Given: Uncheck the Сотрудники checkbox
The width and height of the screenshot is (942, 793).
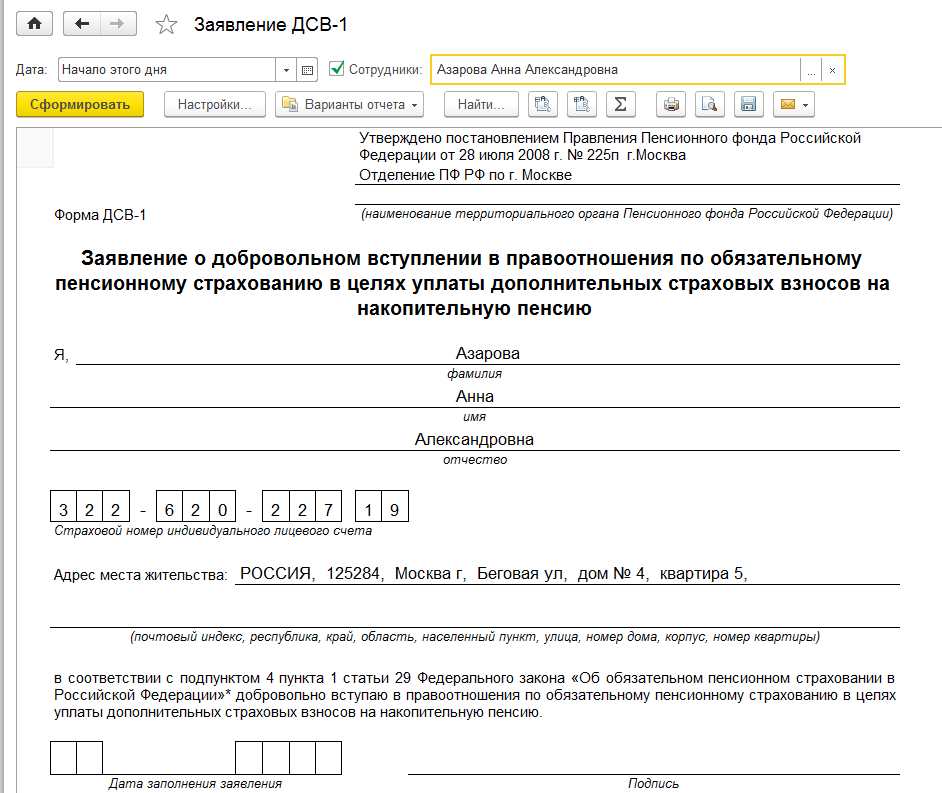Looking at the screenshot, I should pyautogui.click(x=336, y=69).
